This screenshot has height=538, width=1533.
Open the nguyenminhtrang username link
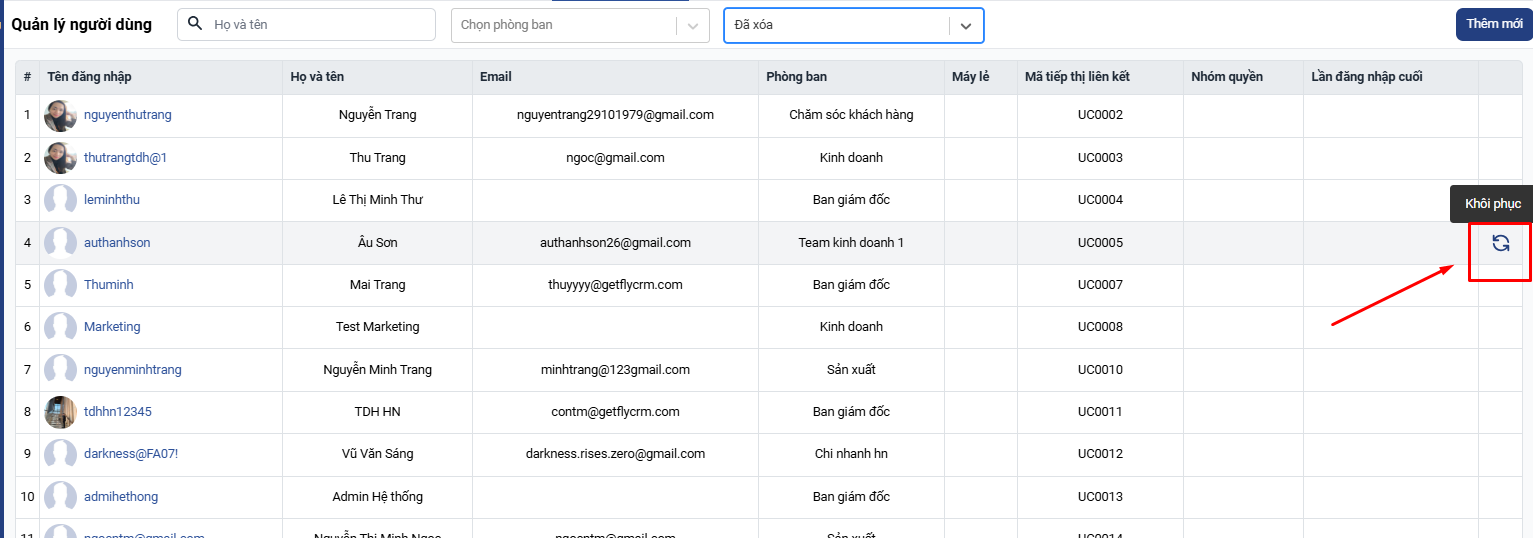133,370
